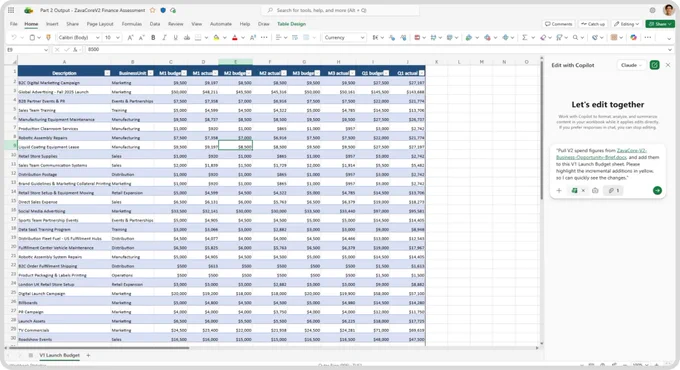680x370 pixels.
Task: Click the Sort and Filter icon
Action: (x=559, y=38)
